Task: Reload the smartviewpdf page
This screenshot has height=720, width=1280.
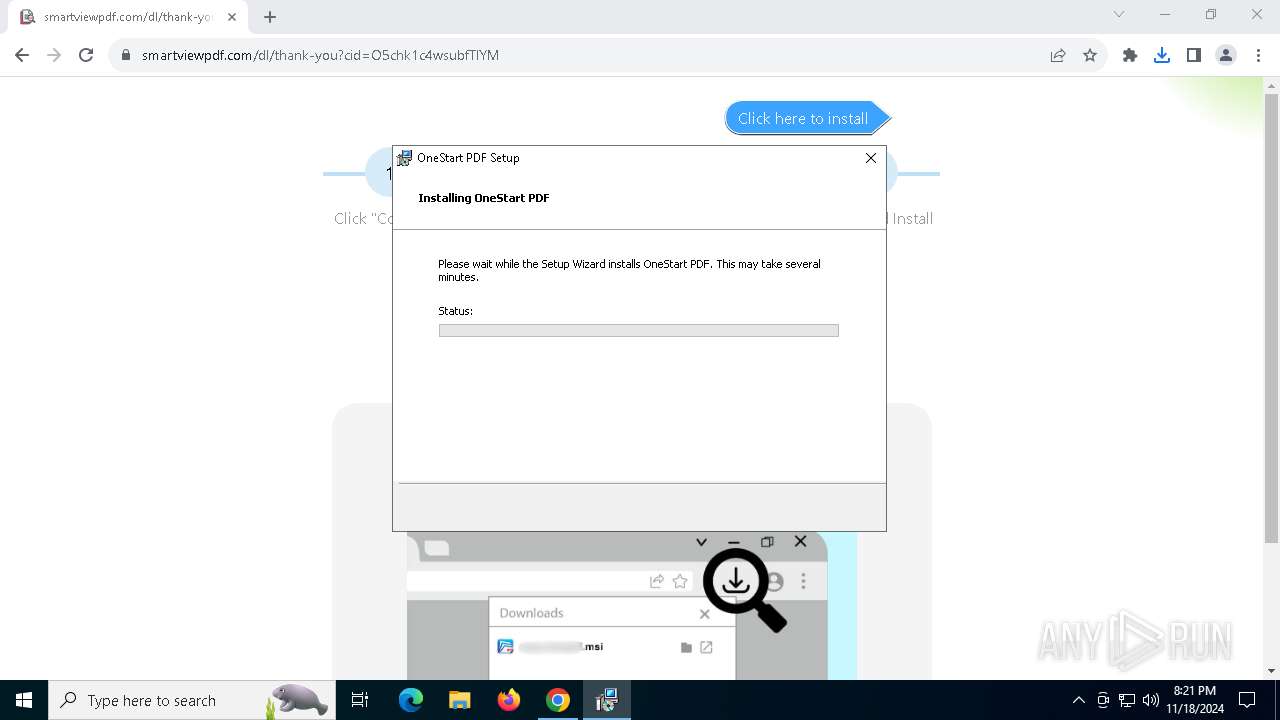Action: pos(86,55)
